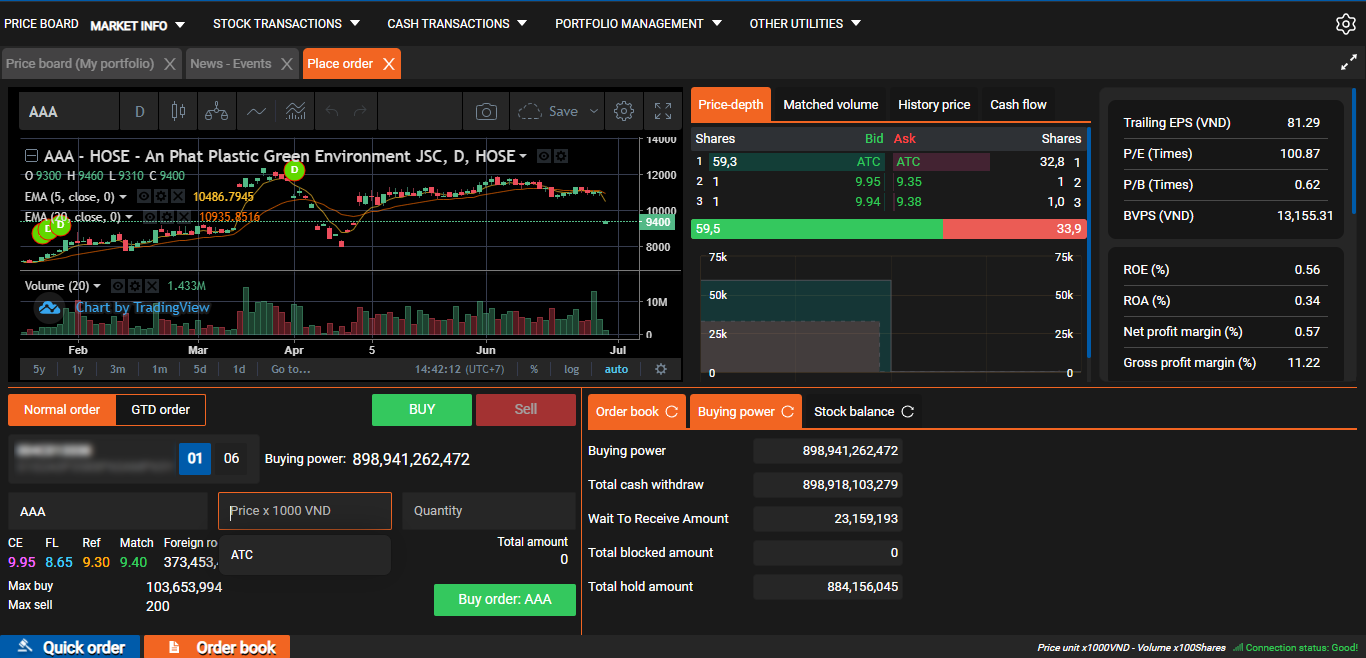Viewport: 1366px width, 658px height.
Task: Expand the Volume (20) indicator dropdown
Action: (97, 286)
